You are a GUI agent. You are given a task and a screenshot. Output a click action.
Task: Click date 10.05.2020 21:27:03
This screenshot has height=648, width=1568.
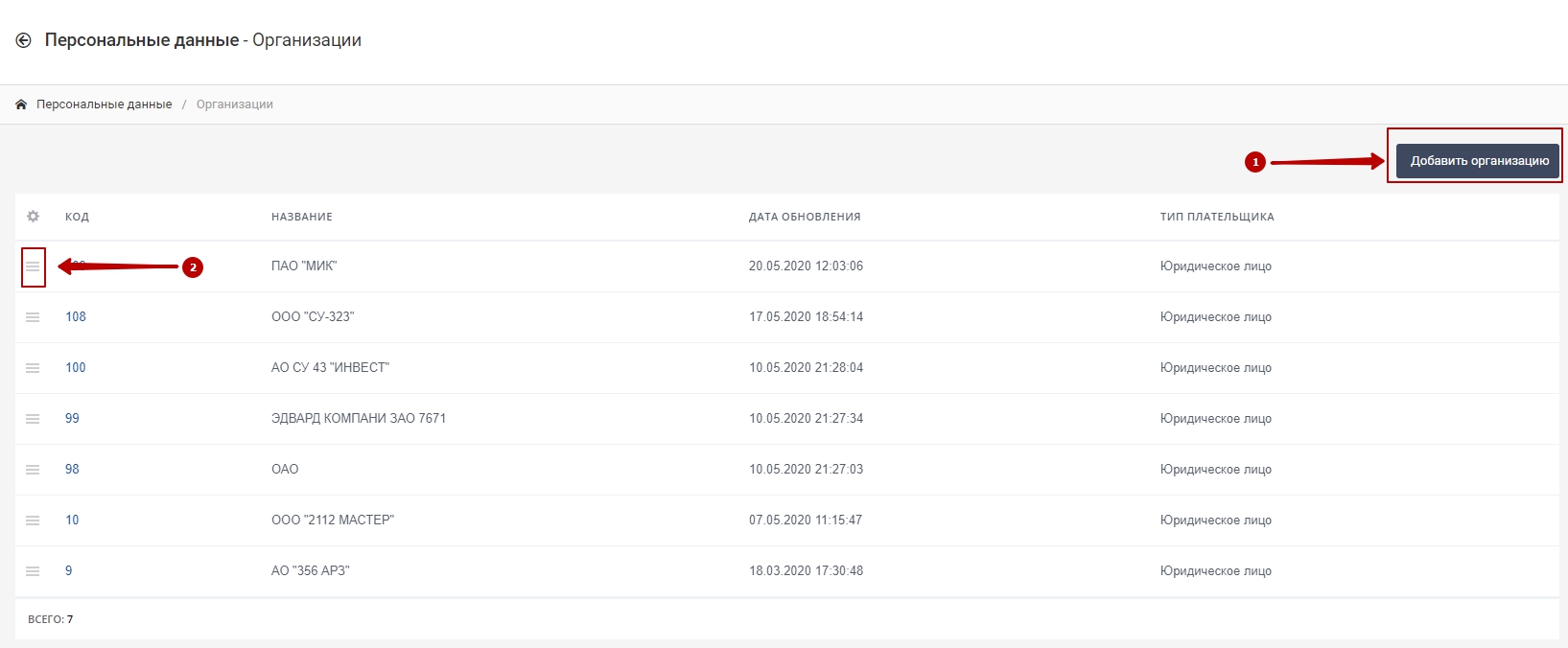[806, 470]
